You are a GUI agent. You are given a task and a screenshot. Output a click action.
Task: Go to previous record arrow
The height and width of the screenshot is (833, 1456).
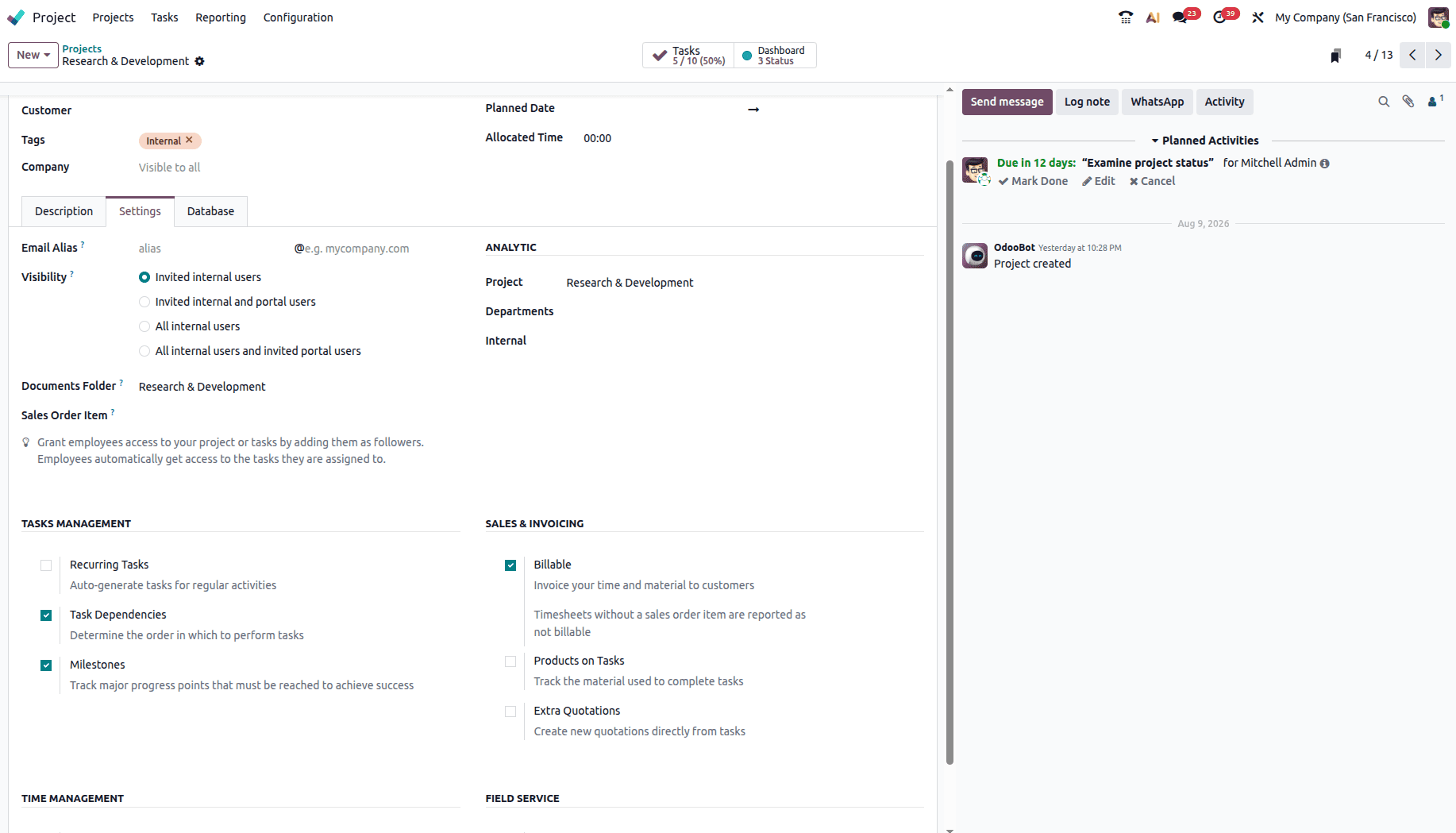(x=1412, y=55)
